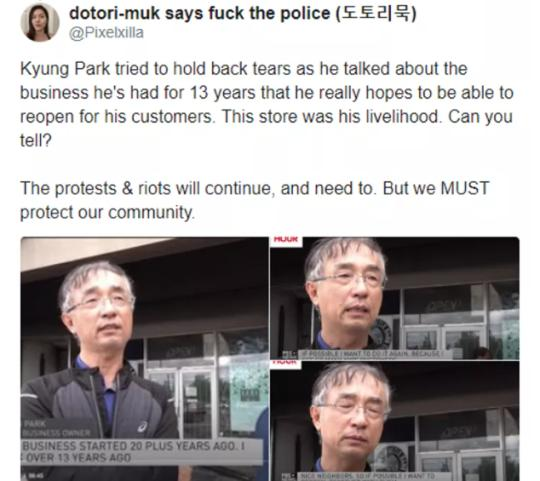Open the top-right interview photo
Screen dimensions: 540x481
point(395,298)
